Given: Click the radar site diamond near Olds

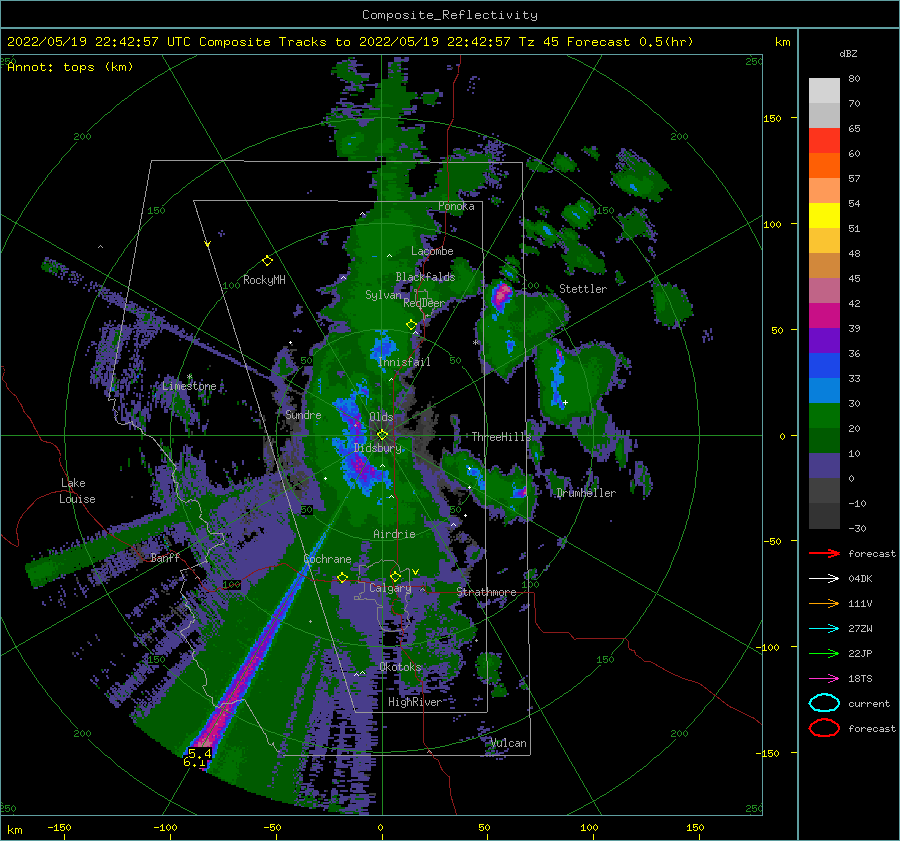Looking at the screenshot, I should click(x=382, y=435).
